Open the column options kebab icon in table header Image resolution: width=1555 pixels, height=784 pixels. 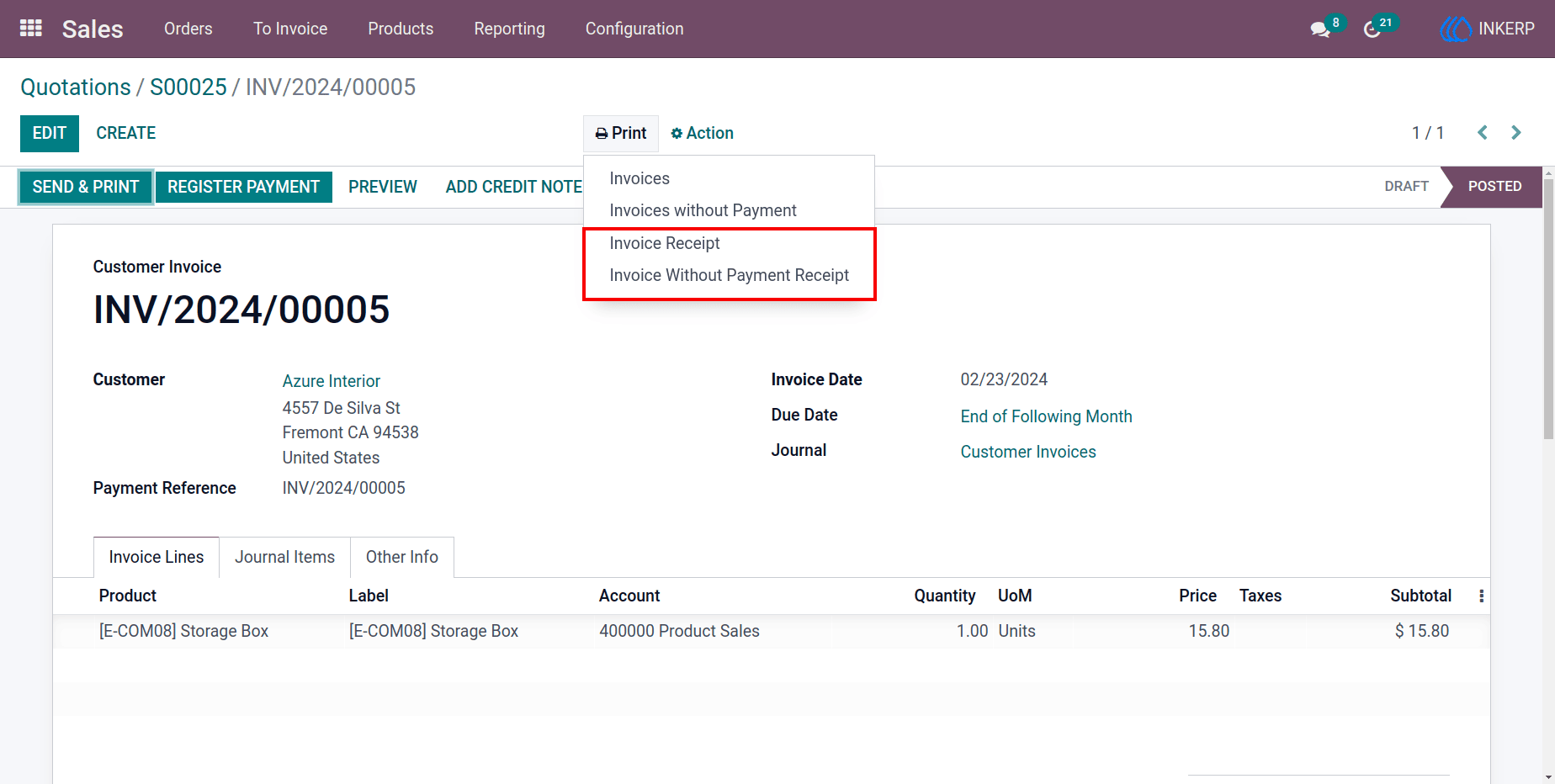pos(1481,596)
